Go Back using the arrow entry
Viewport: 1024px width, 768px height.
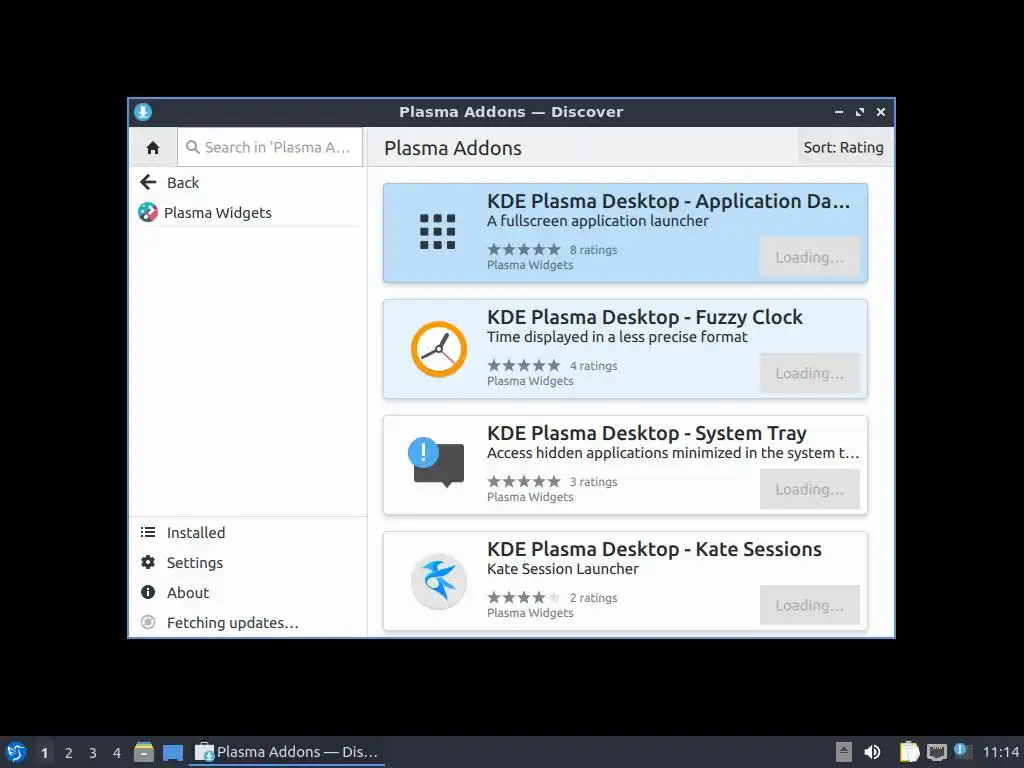[x=248, y=183]
